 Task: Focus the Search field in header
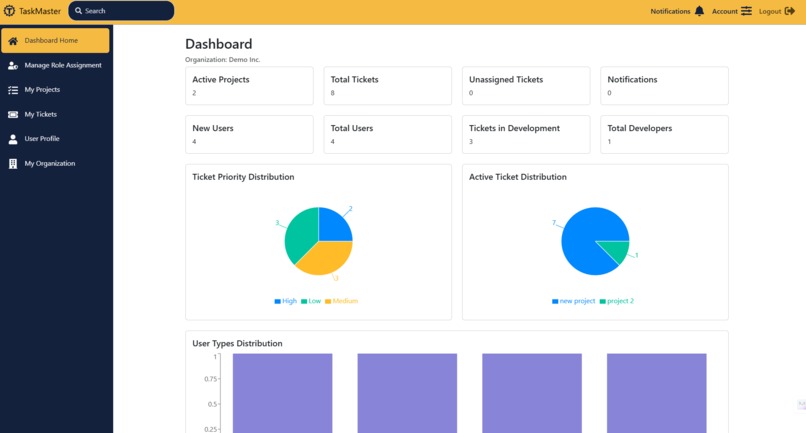coord(121,11)
